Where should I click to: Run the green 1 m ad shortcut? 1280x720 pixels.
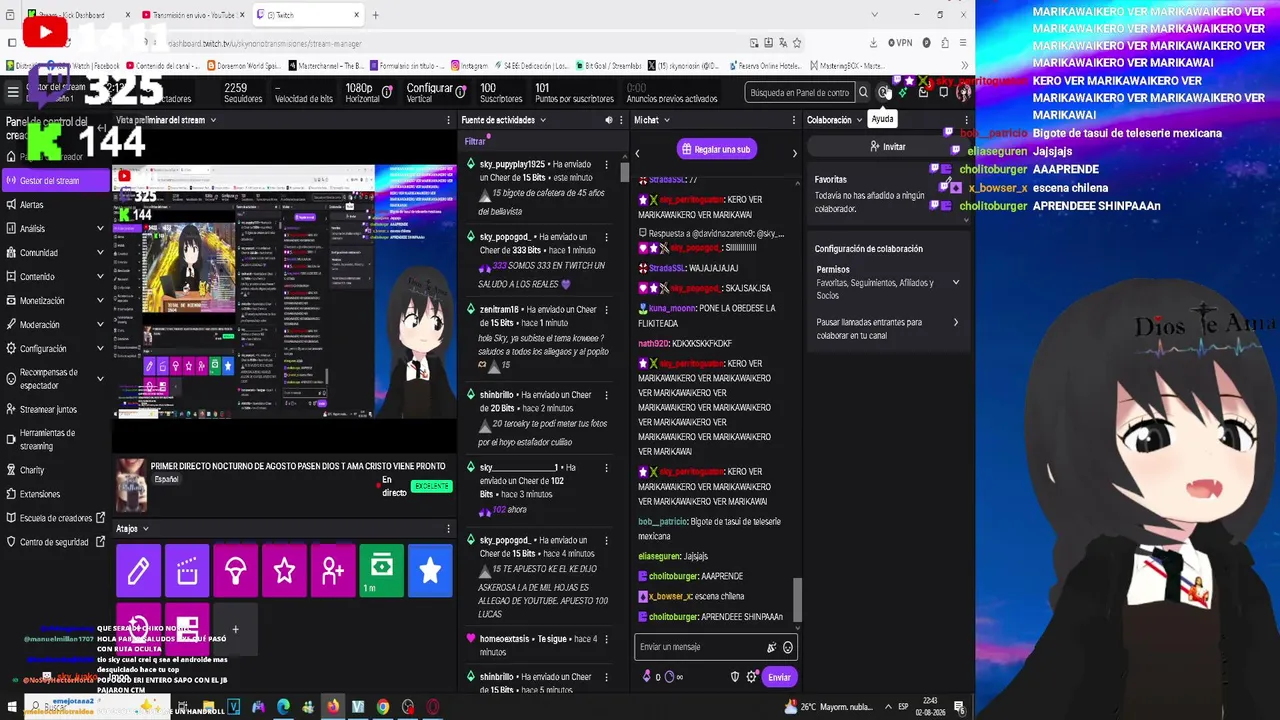[x=382, y=570]
